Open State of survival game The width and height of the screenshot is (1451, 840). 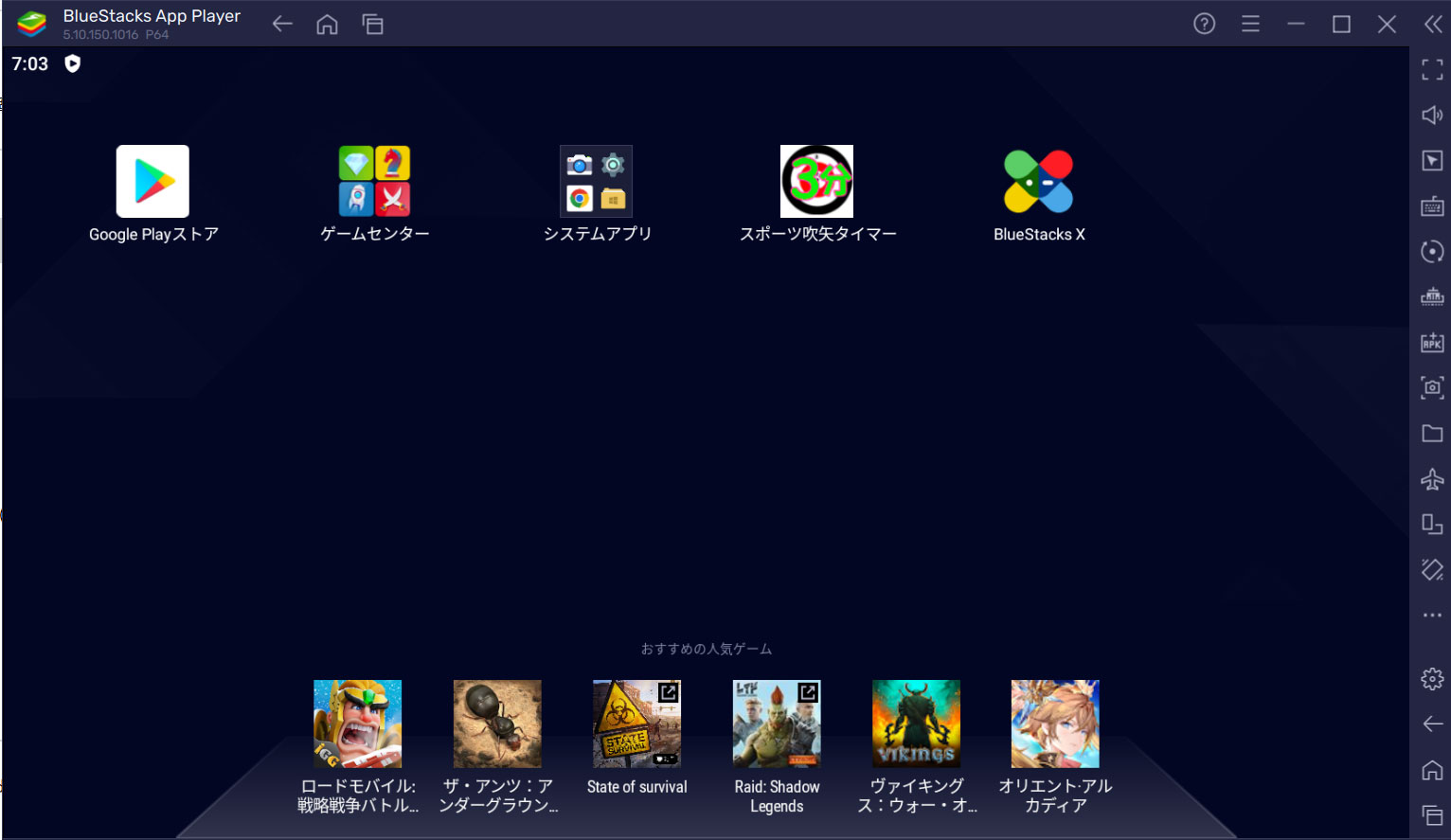pyautogui.click(x=636, y=724)
